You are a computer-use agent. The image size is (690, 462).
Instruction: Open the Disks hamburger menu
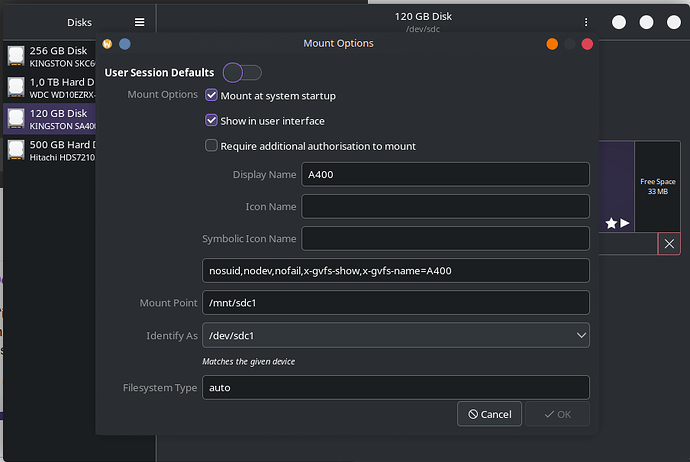[139, 22]
